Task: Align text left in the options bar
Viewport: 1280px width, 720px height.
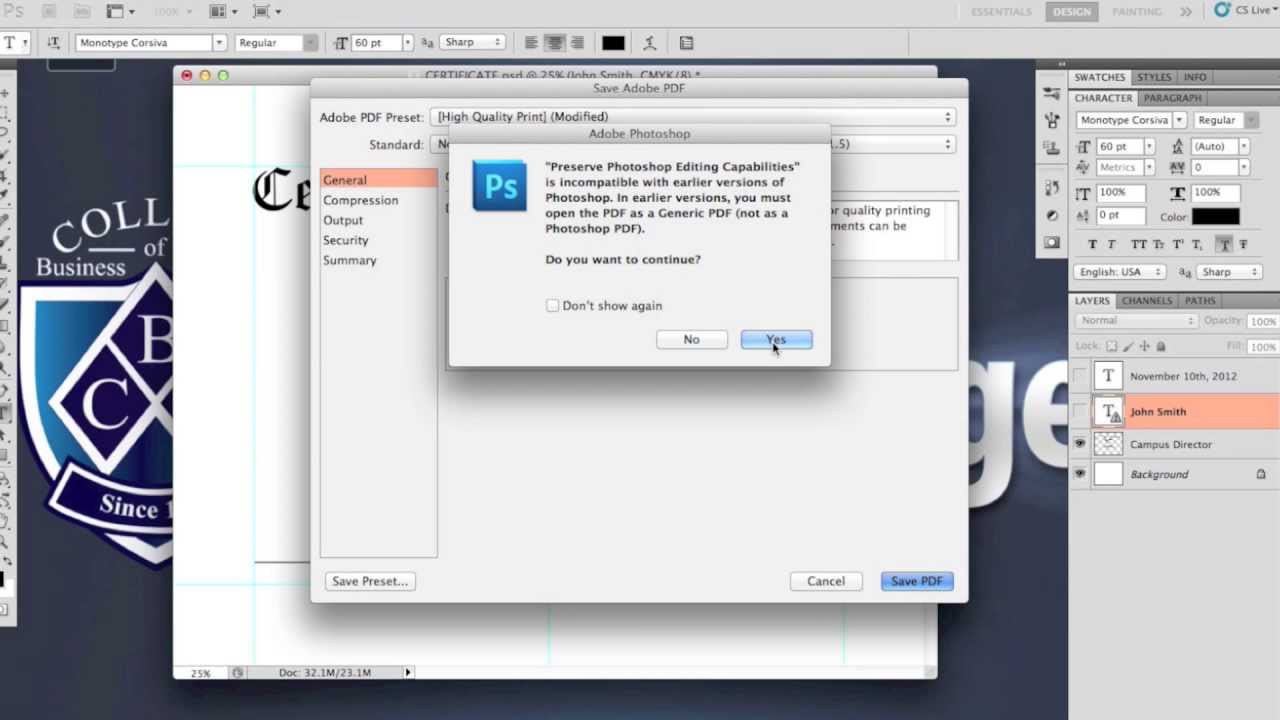Action: pyautogui.click(x=531, y=43)
